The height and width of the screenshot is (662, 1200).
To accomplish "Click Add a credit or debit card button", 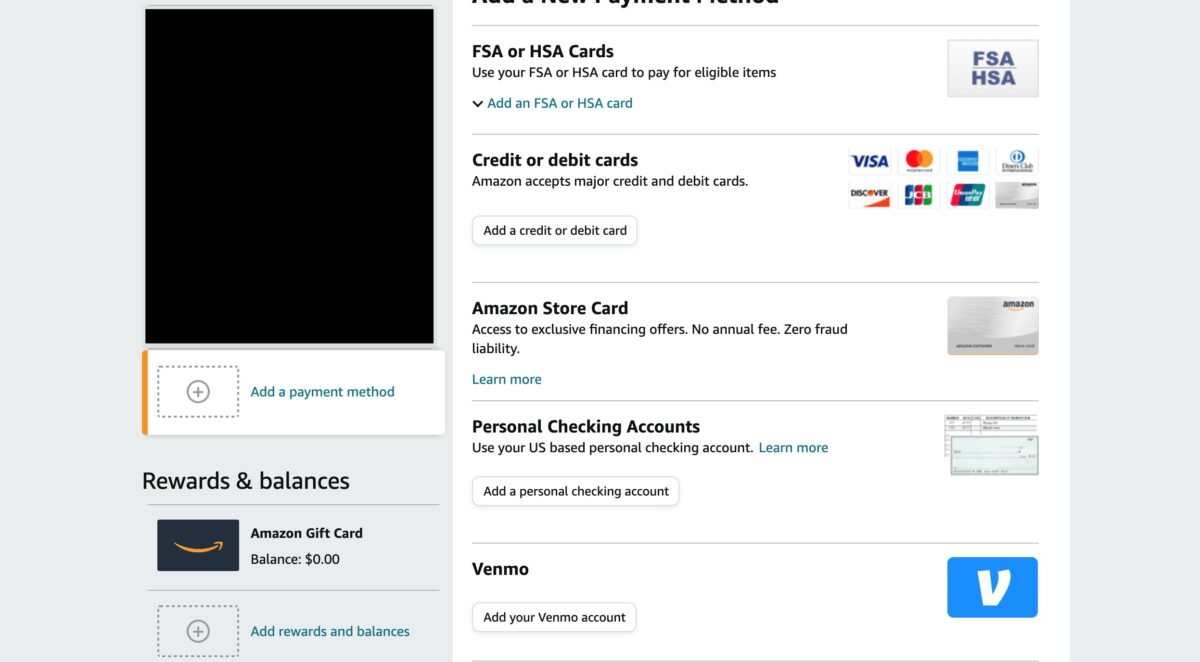I will point(555,230).
